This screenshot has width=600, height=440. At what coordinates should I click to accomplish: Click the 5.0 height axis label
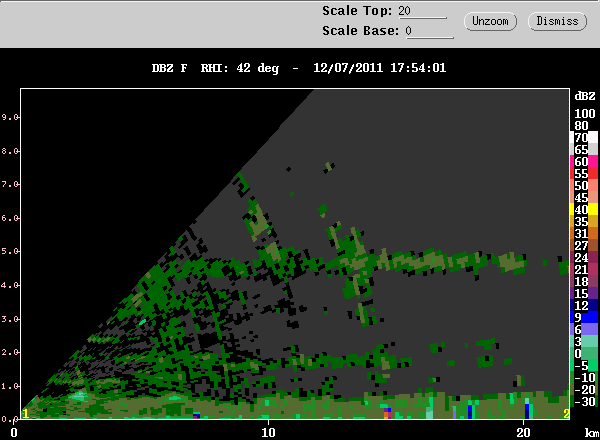(x=10, y=251)
